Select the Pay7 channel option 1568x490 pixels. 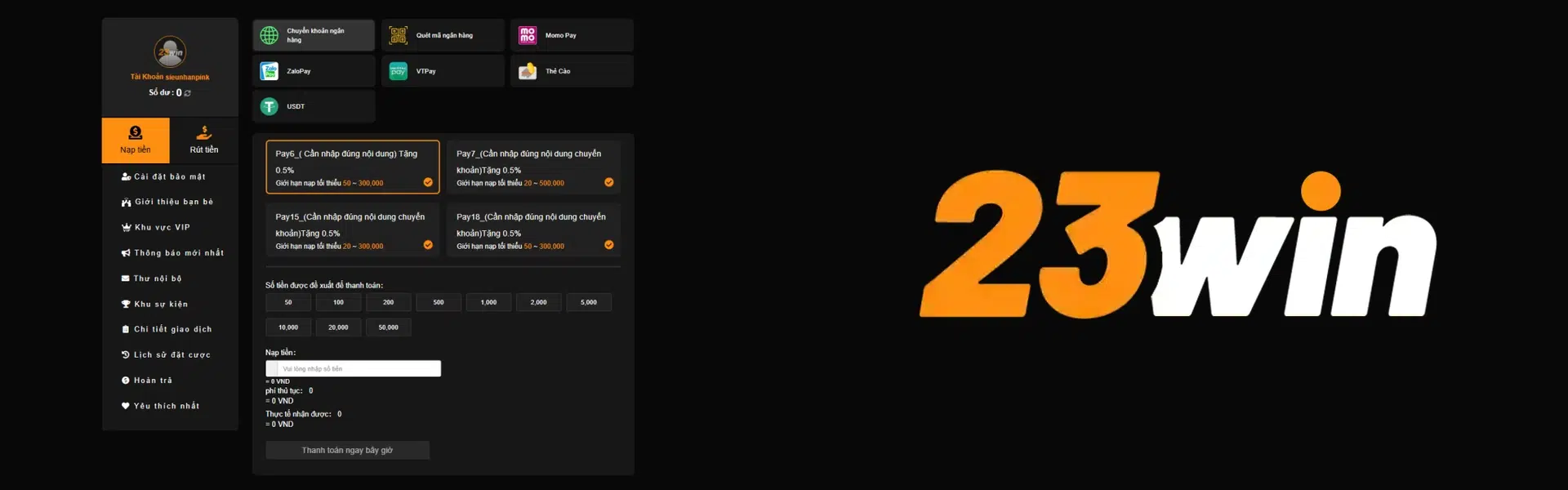pos(534,167)
